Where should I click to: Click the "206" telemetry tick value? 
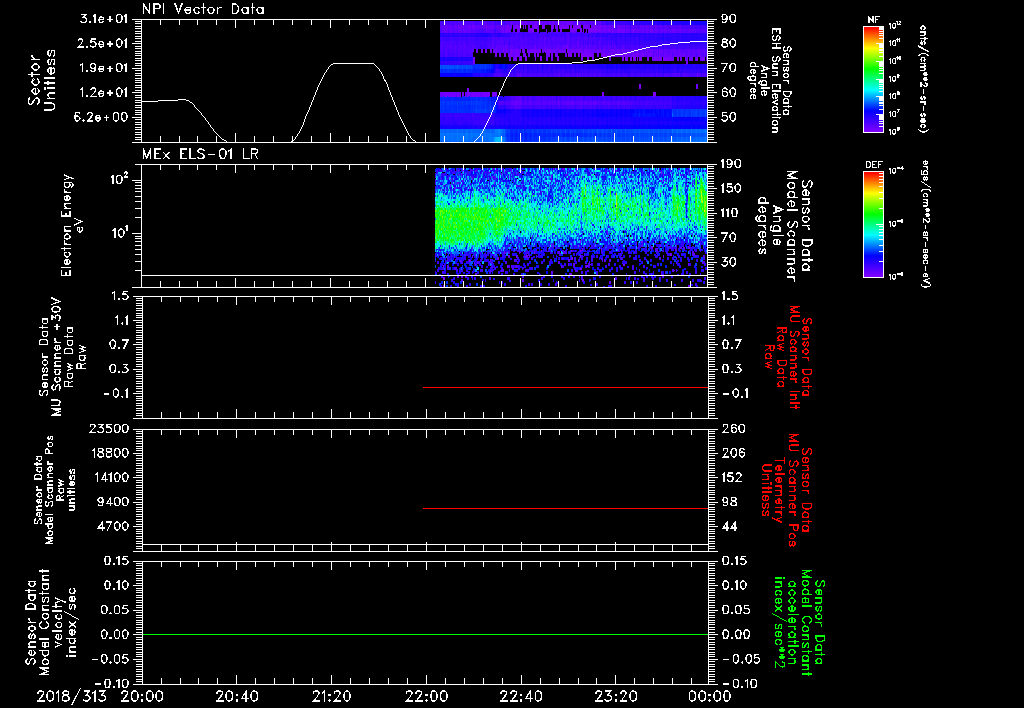pyautogui.click(x=733, y=453)
